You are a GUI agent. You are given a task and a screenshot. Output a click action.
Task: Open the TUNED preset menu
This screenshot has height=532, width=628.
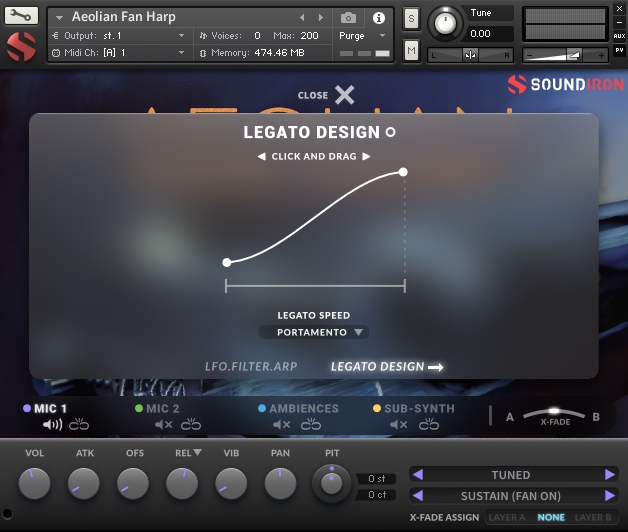511,475
